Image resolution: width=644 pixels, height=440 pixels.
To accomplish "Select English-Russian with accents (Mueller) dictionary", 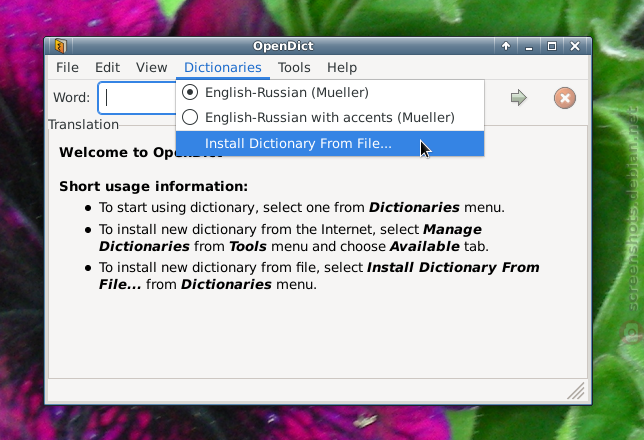I will point(330,117).
